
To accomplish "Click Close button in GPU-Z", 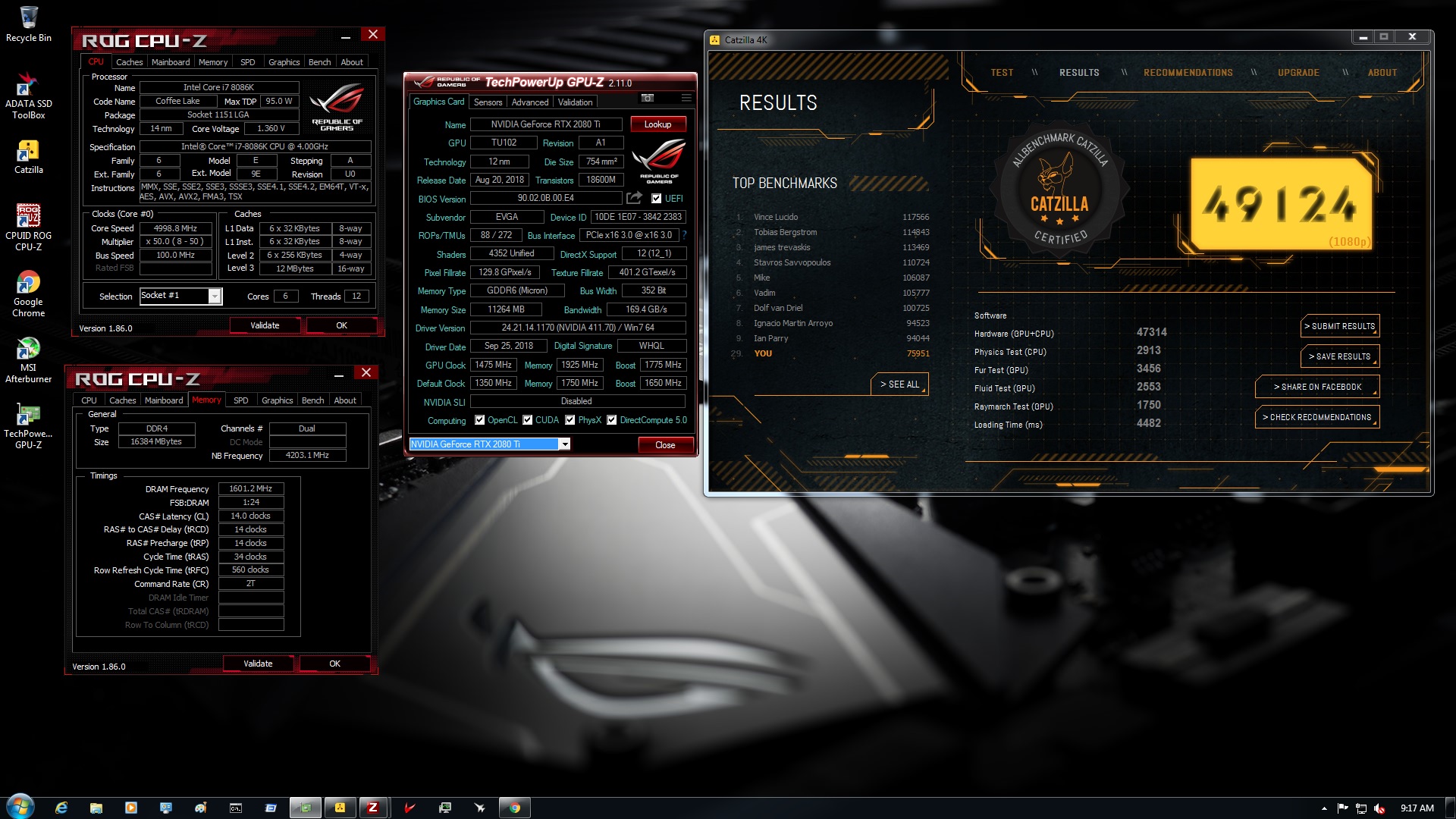I will tap(665, 445).
